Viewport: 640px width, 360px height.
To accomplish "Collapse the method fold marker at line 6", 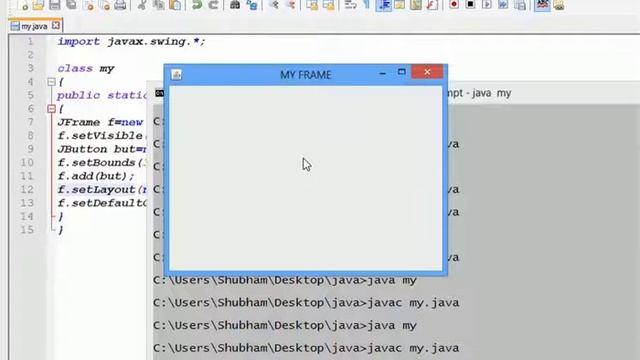I will point(51,109).
